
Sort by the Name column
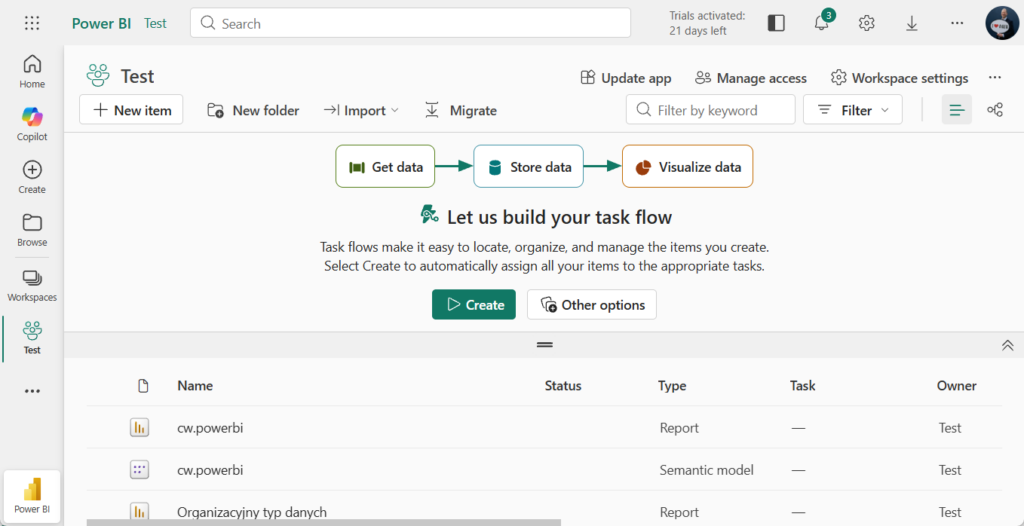click(195, 386)
